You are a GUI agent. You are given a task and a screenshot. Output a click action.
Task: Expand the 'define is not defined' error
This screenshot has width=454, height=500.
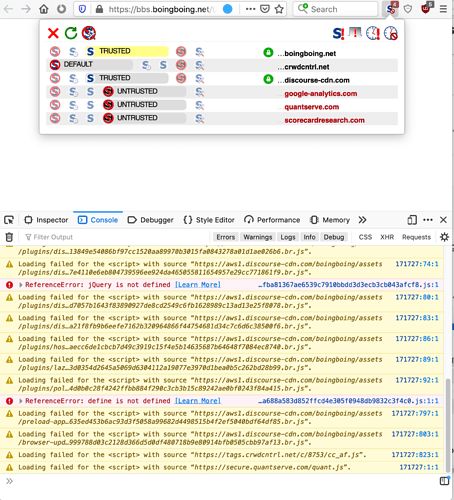[21, 401]
